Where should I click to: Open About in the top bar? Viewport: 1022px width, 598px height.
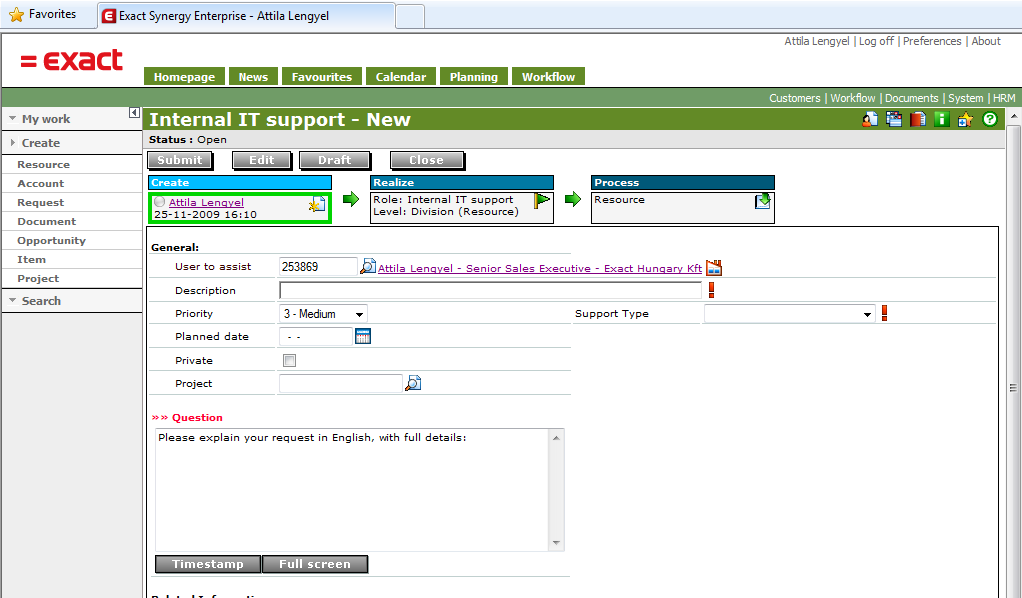pos(986,41)
